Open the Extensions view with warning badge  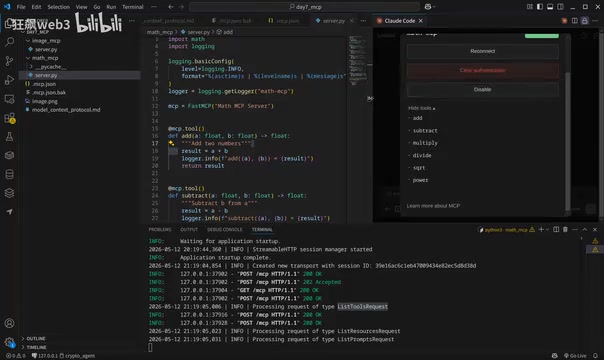click(9, 118)
